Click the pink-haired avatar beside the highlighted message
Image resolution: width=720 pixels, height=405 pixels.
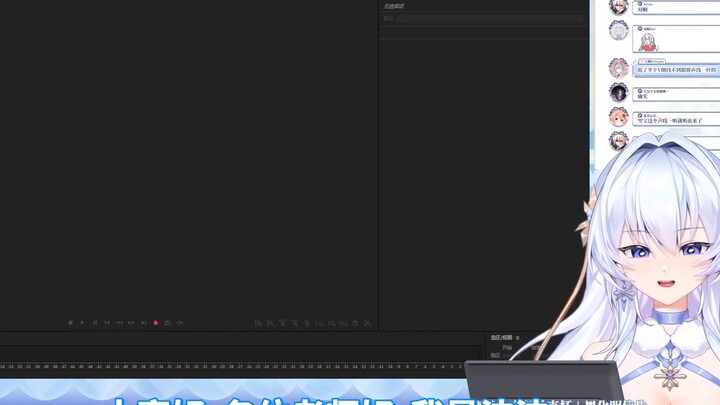pos(619,68)
